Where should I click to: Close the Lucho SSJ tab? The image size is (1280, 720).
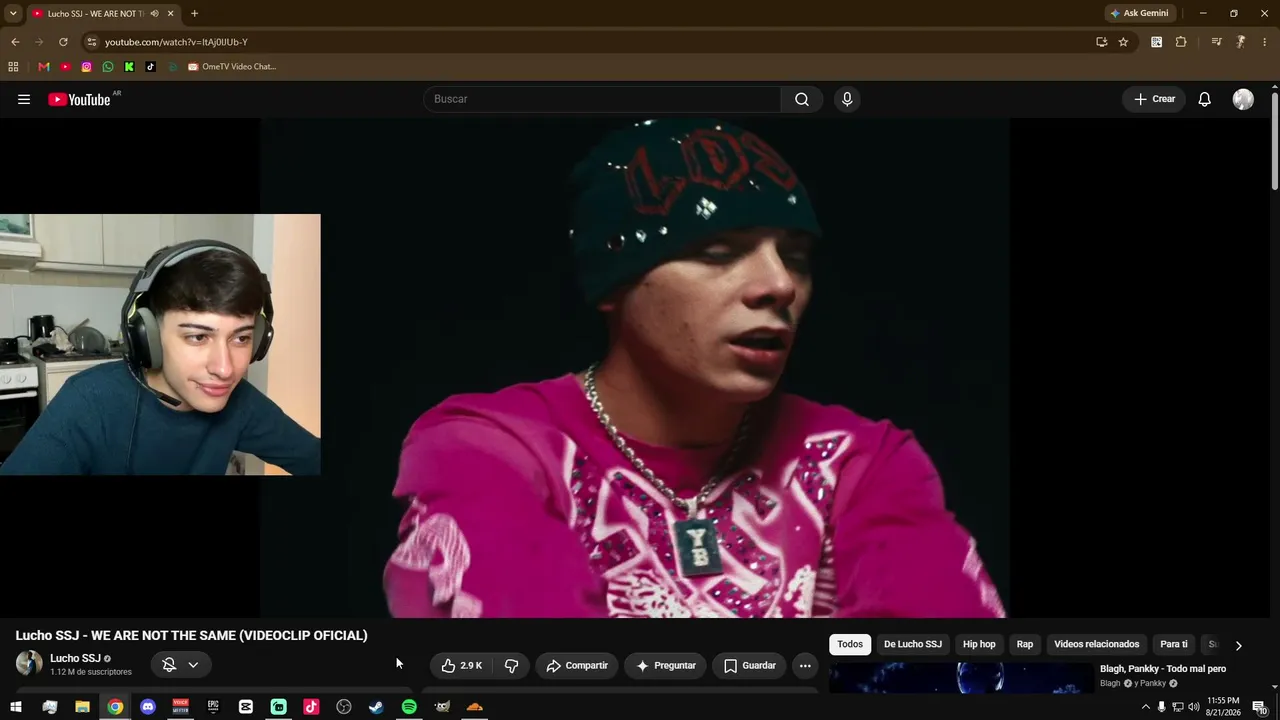tap(170, 14)
